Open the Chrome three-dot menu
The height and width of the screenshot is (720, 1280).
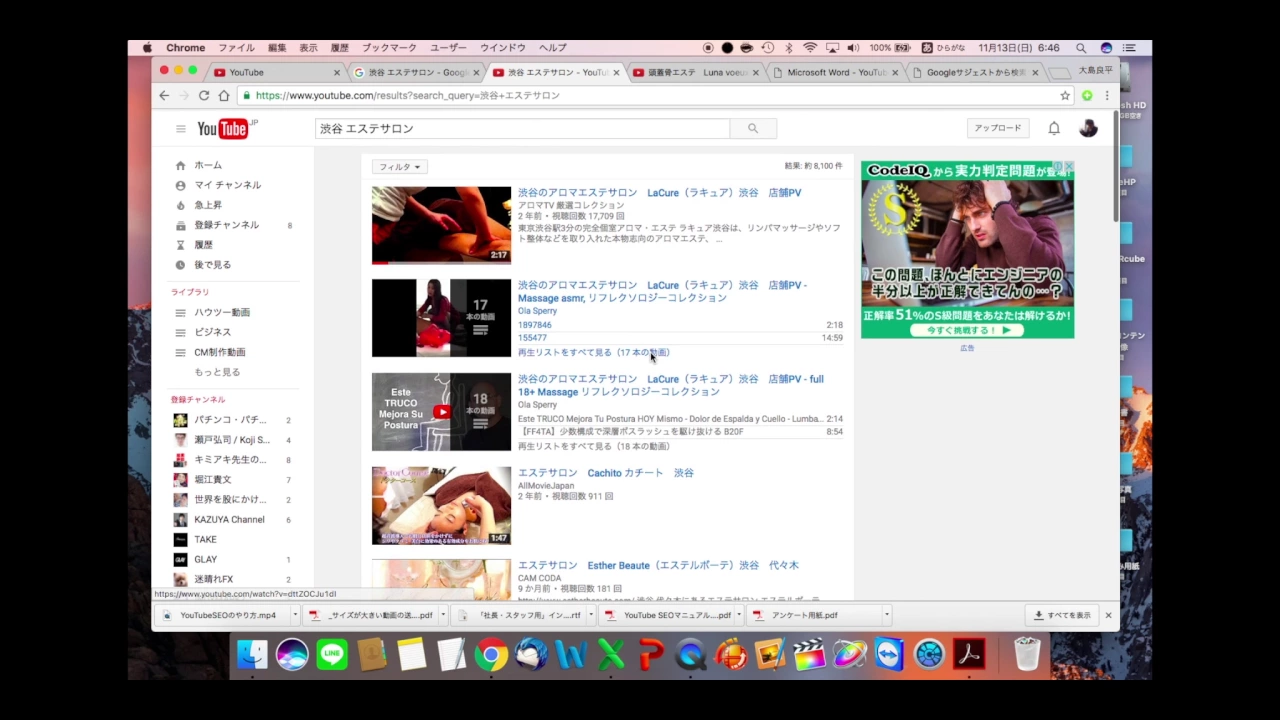click(1107, 96)
